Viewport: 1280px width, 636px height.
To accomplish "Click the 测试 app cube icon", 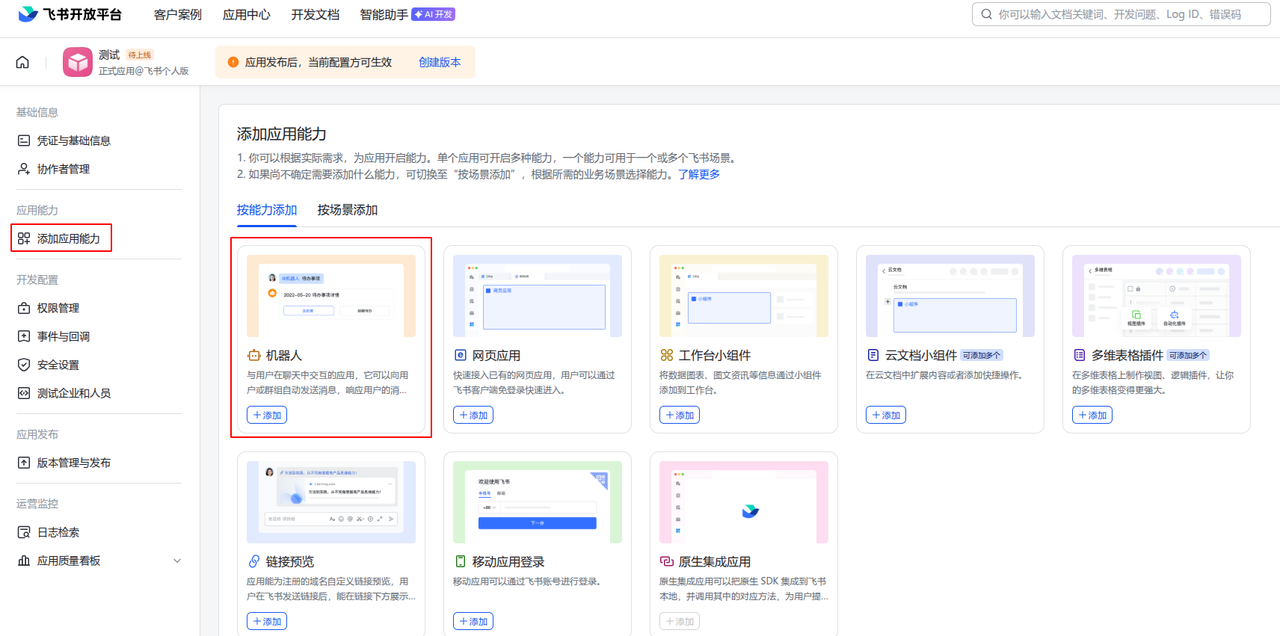I will click(78, 61).
